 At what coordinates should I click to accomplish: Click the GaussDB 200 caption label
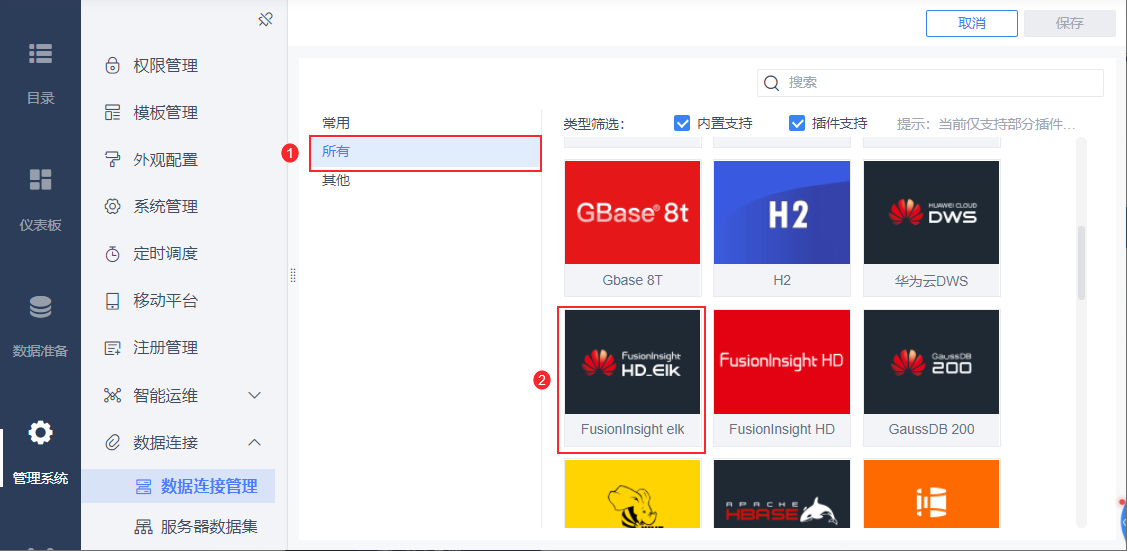click(932, 430)
